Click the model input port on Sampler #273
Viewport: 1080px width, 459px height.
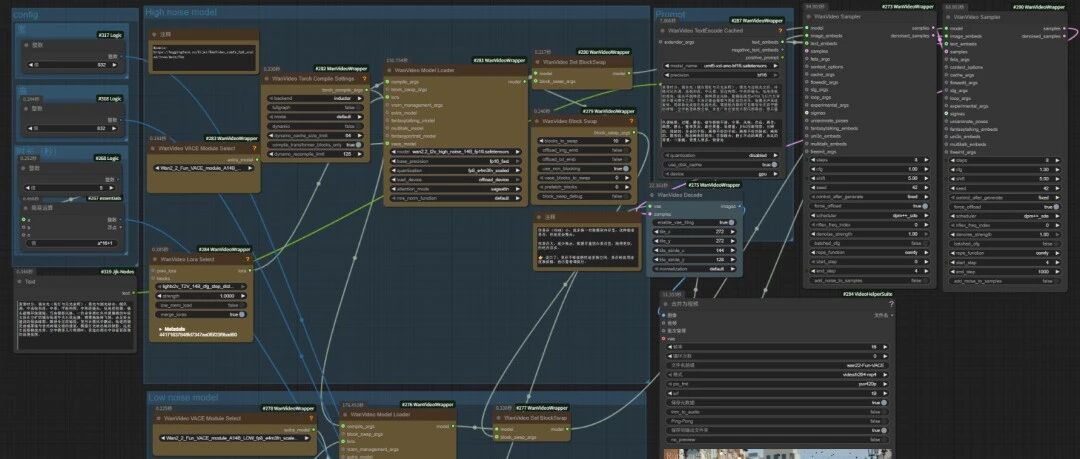coord(807,28)
